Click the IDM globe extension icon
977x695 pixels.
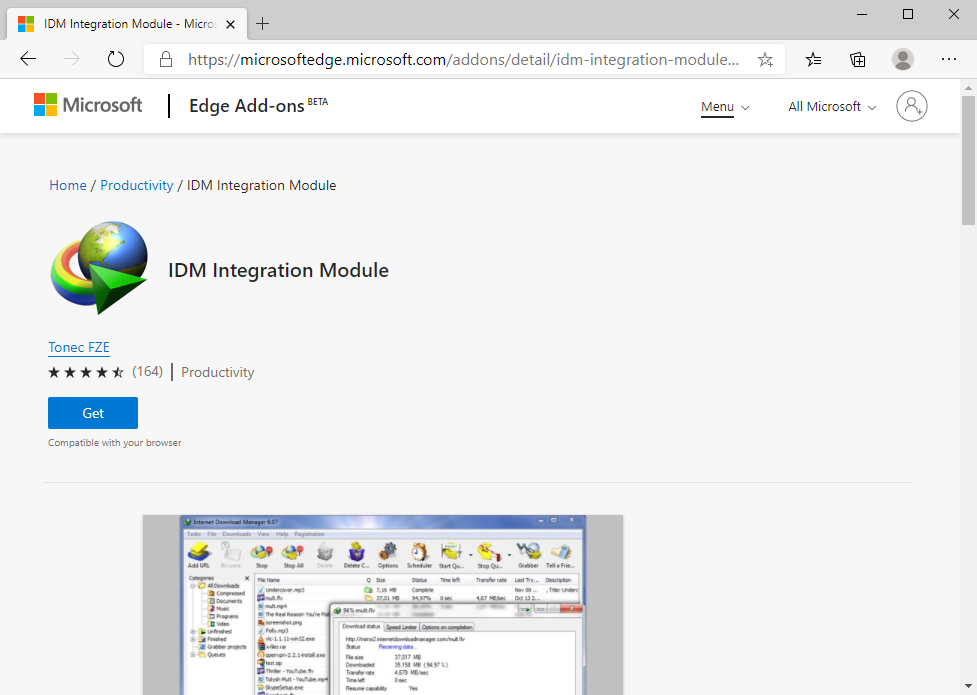click(x=99, y=268)
